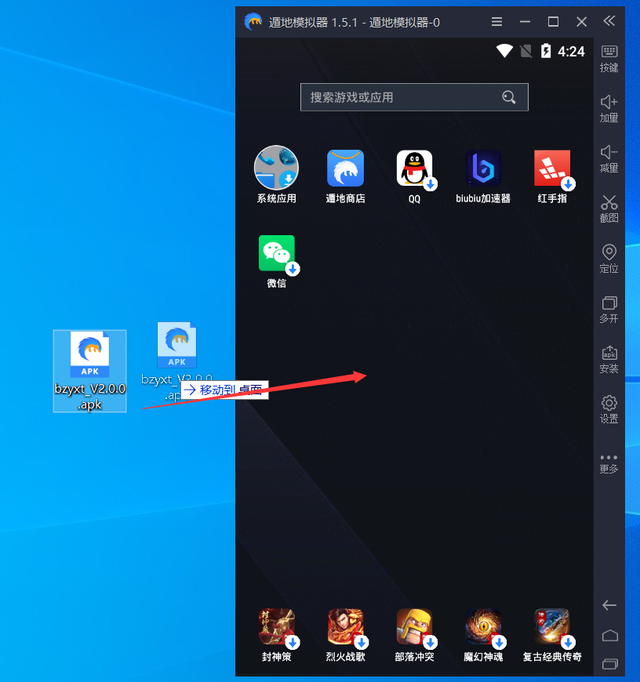Open the QQ app icon

pyautogui.click(x=415, y=168)
